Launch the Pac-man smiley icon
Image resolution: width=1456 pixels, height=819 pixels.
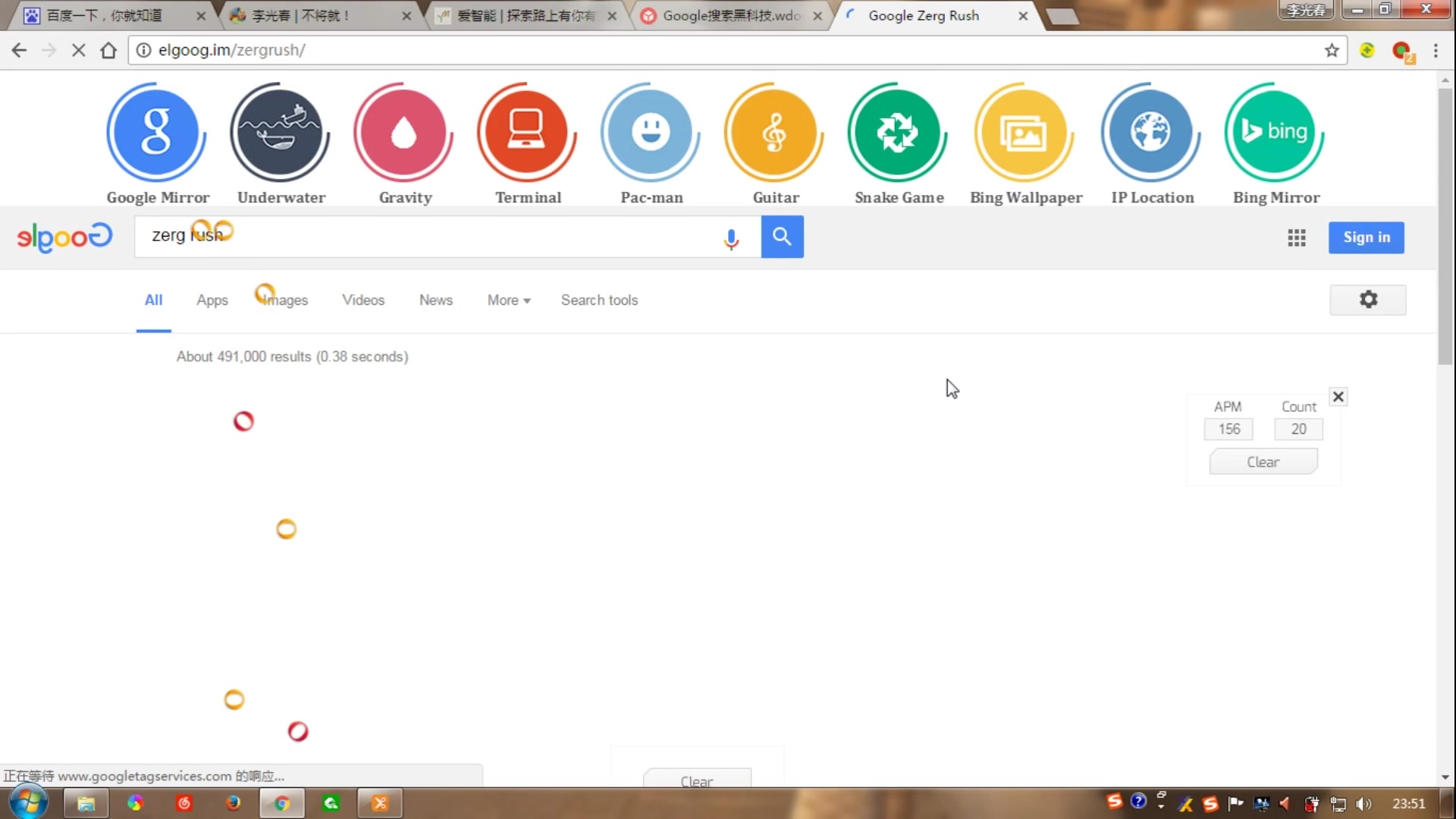(651, 132)
